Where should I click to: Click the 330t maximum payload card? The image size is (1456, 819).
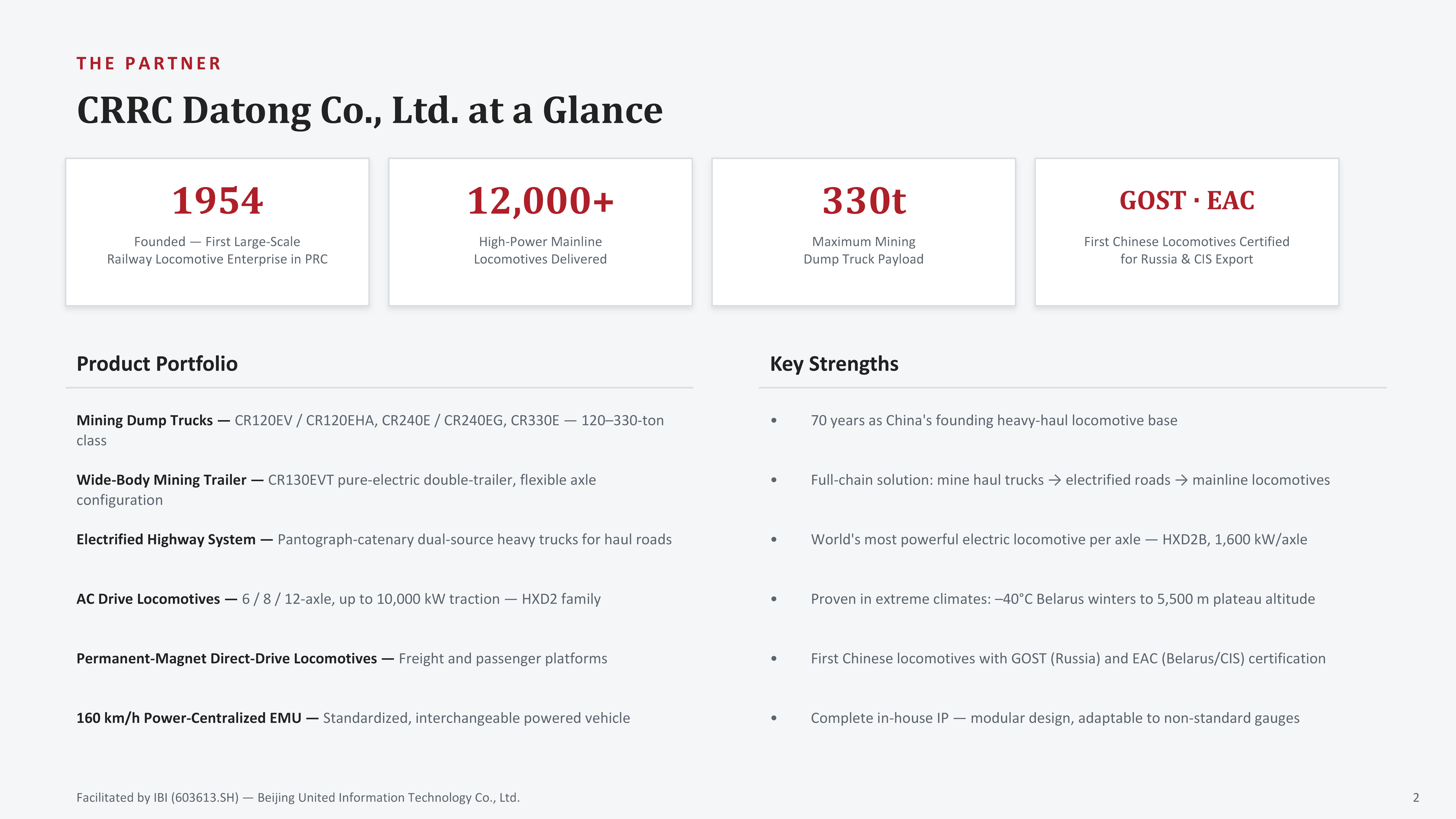[864, 232]
